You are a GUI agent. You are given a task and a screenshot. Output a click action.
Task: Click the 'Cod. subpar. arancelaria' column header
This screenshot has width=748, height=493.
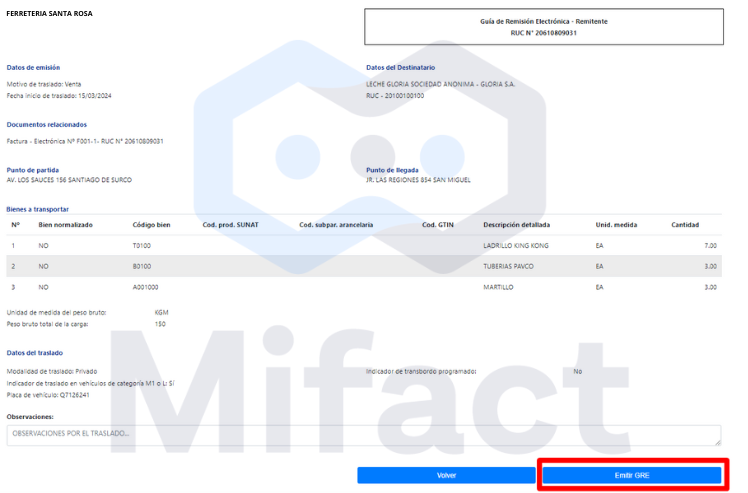(336, 225)
